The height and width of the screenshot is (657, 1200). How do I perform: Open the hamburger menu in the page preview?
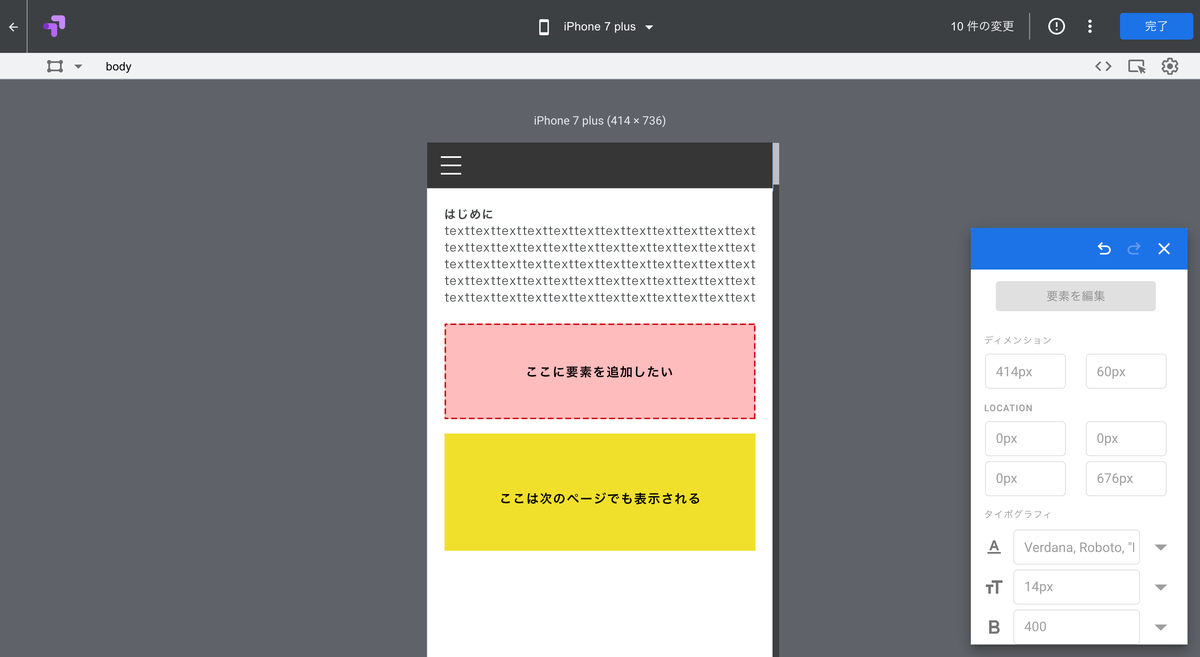pyautogui.click(x=451, y=164)
